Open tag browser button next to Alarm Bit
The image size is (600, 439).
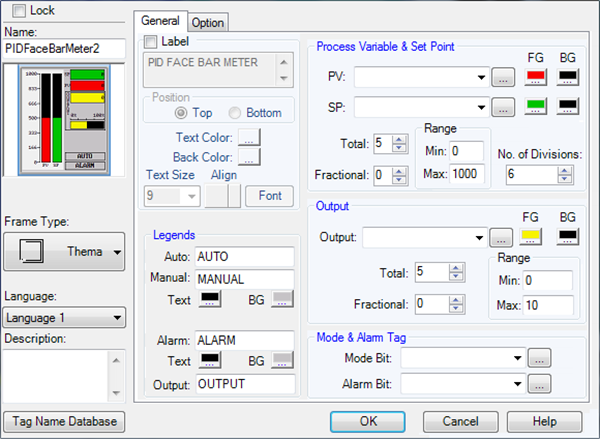539,384
